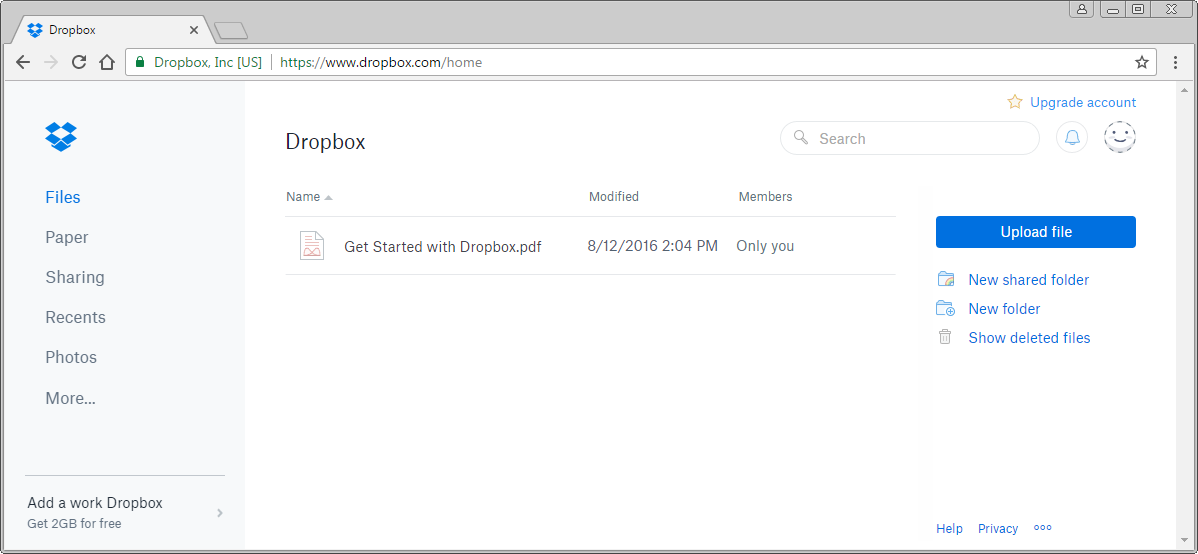Click the New folder link
Screen dimensions: 1198x554
(x=1004, y=309)
